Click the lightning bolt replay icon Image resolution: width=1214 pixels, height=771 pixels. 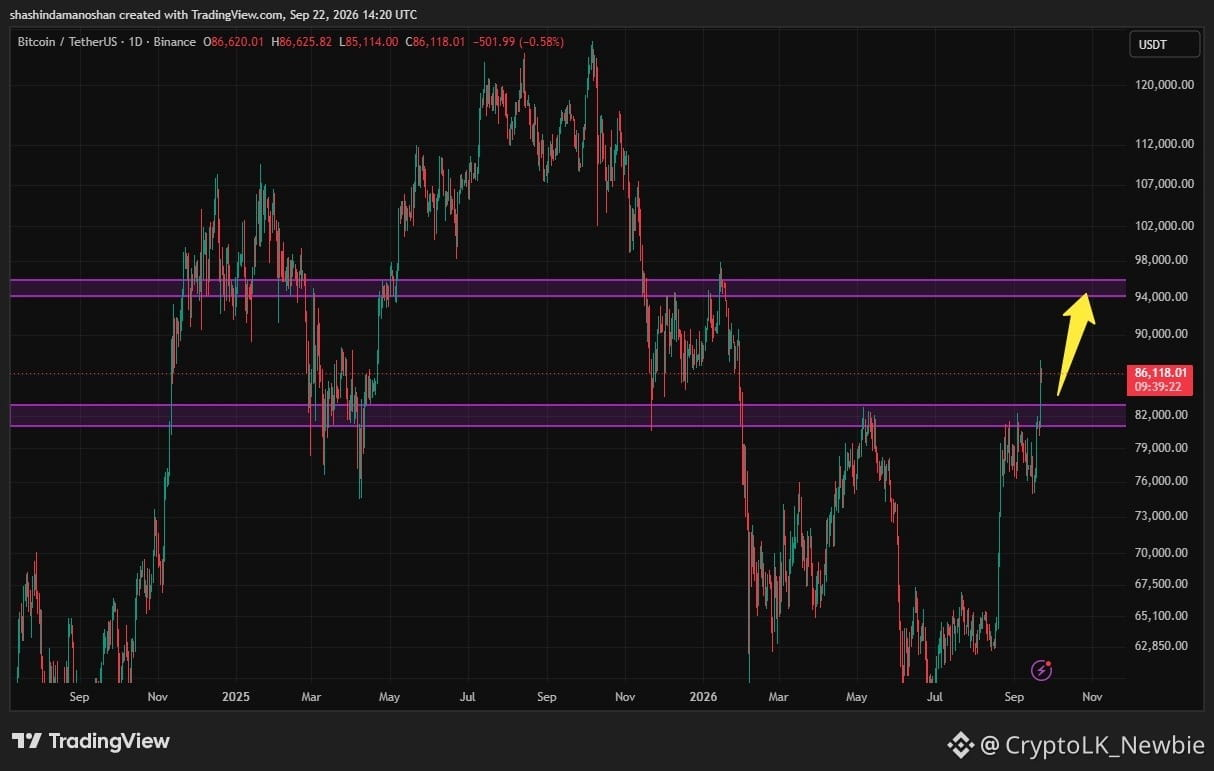1041,670
